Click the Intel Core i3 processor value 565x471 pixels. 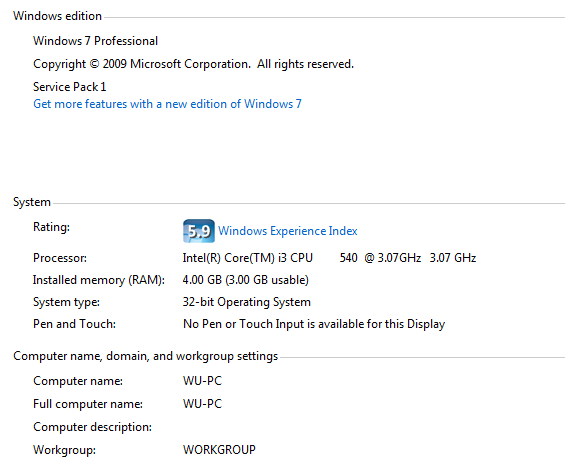329,258
